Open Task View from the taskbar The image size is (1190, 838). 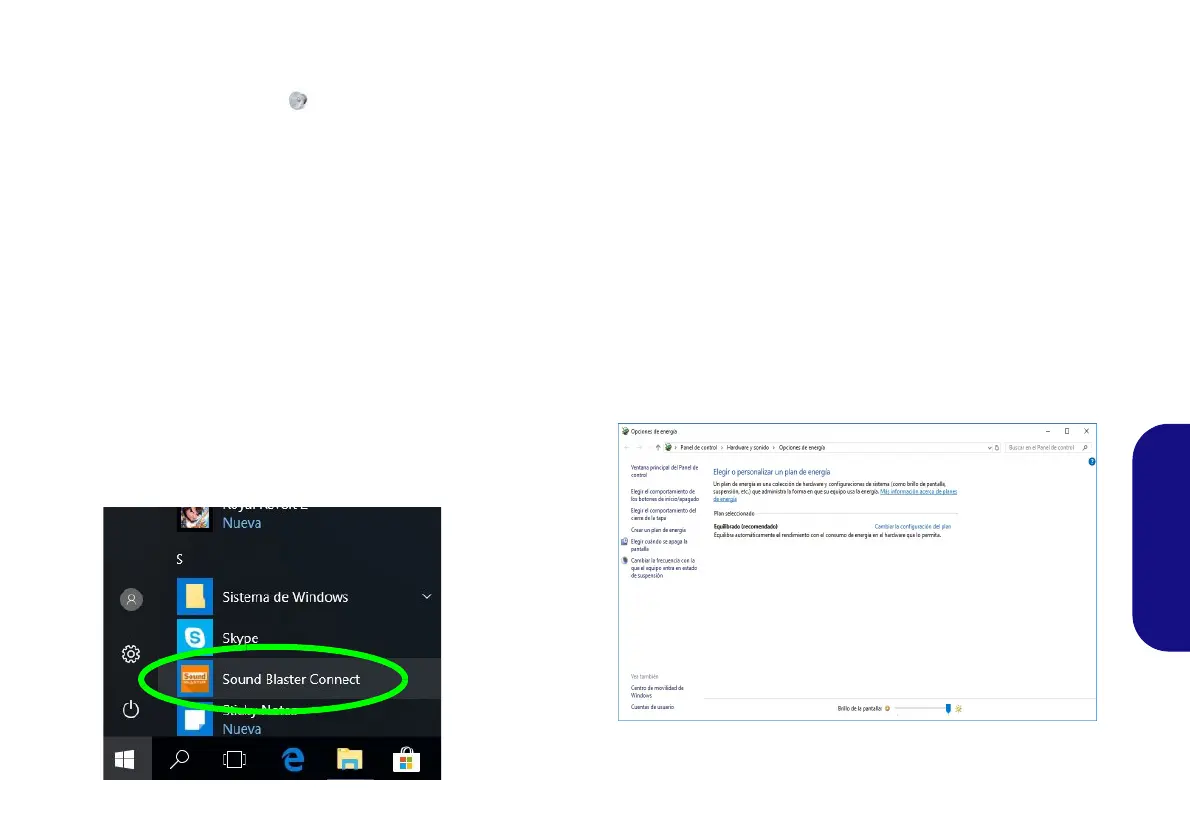[x=235, y=759]
